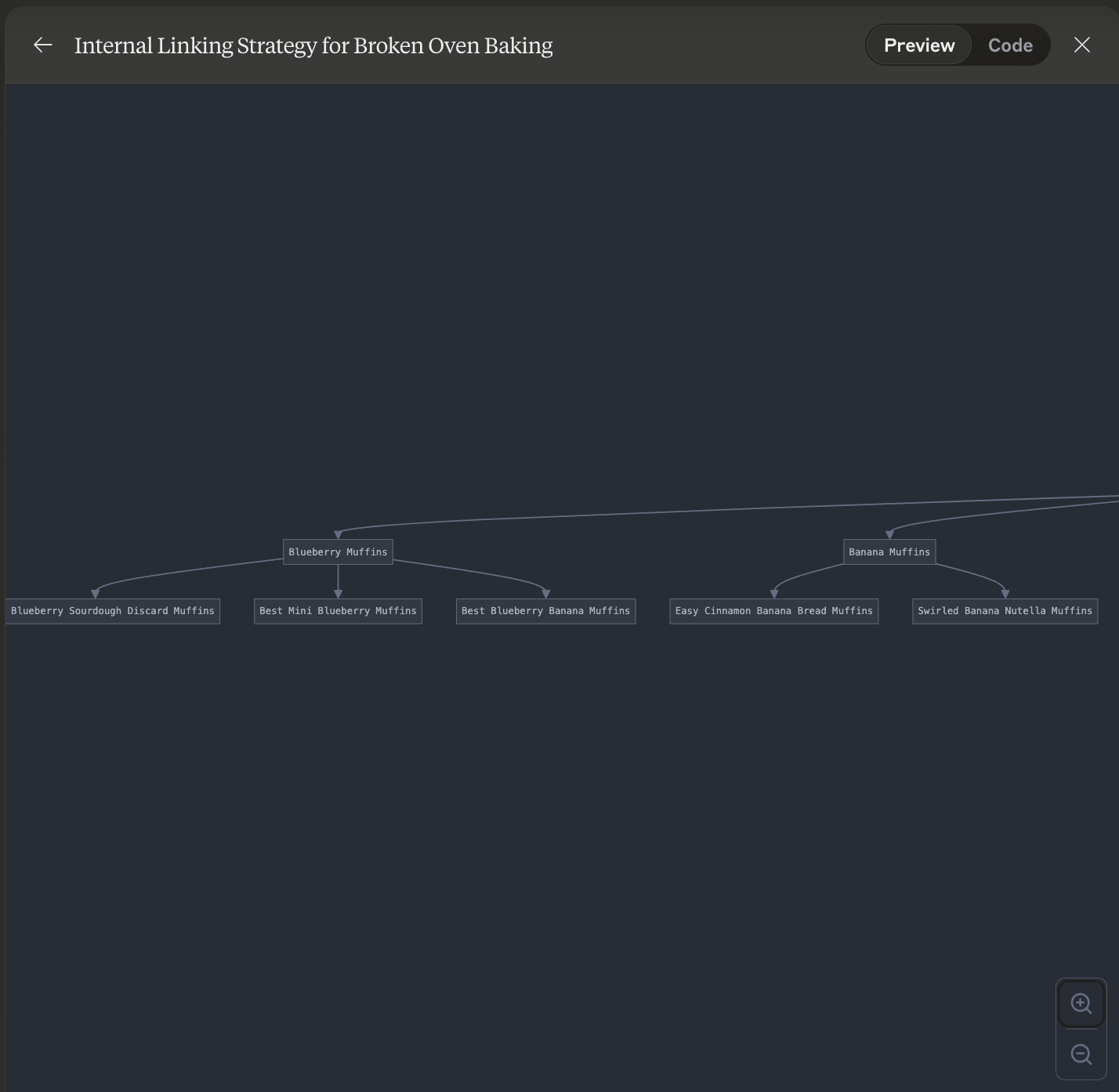This screenshot has width=1119, height=1092.
Task: Click Easy Cinnamon Banana Bread Muffins node
Action: tap(774, 611)
